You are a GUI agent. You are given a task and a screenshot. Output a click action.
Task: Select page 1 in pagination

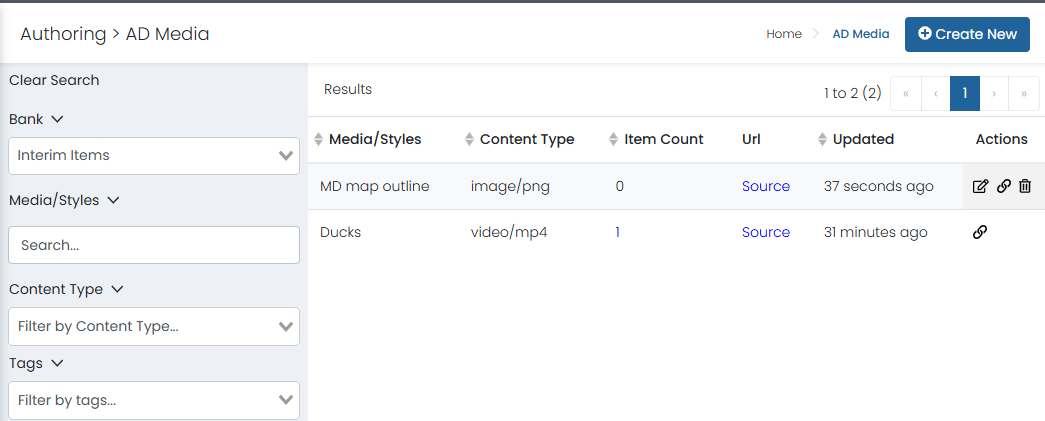coord(964,94)
